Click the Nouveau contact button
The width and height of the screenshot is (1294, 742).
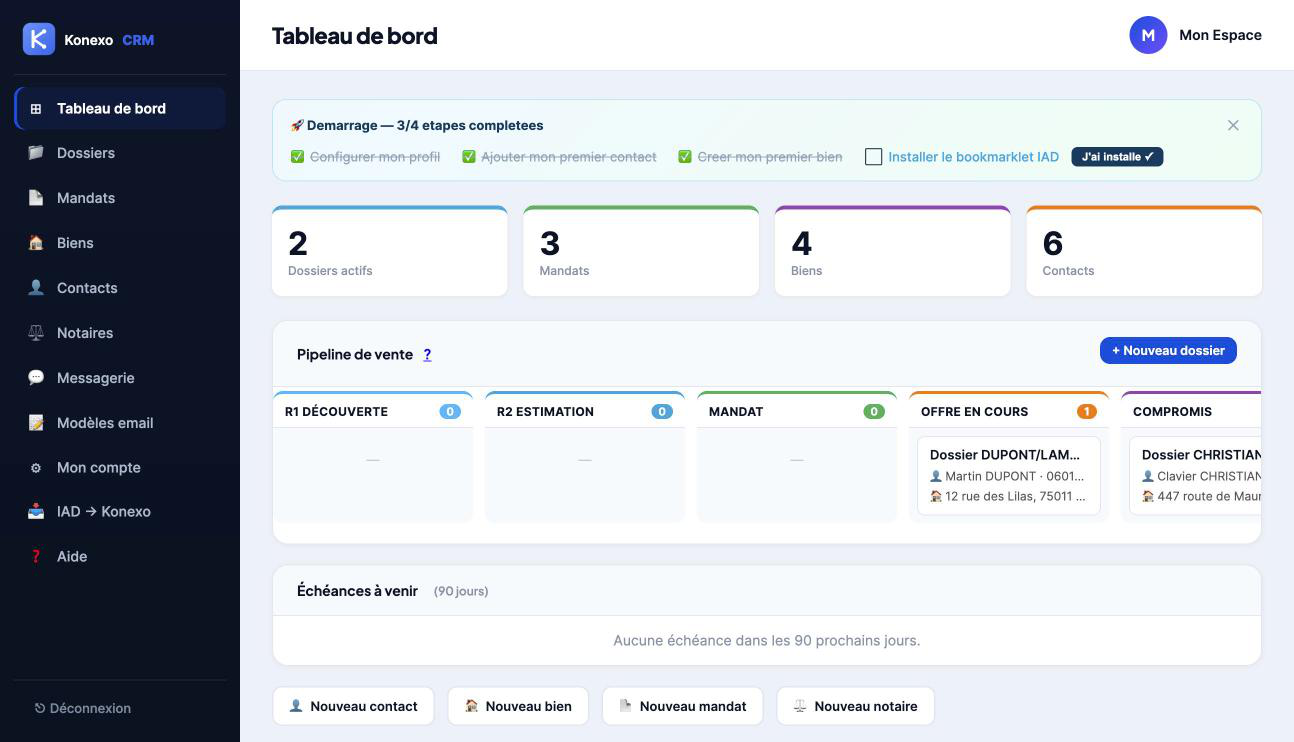click(353, 706)
